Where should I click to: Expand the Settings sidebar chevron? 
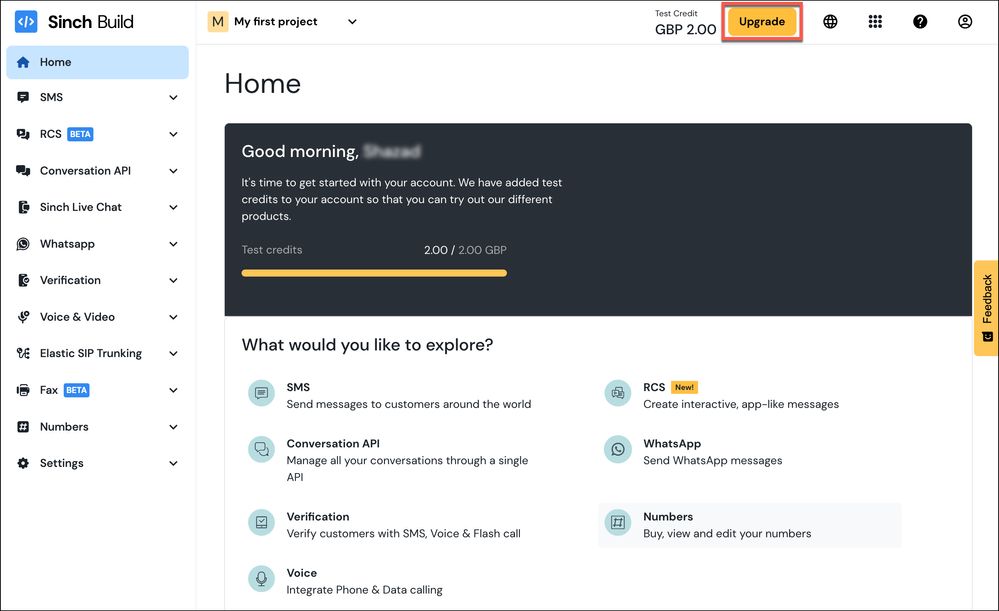pyautogui.click(x=173, y=464)
